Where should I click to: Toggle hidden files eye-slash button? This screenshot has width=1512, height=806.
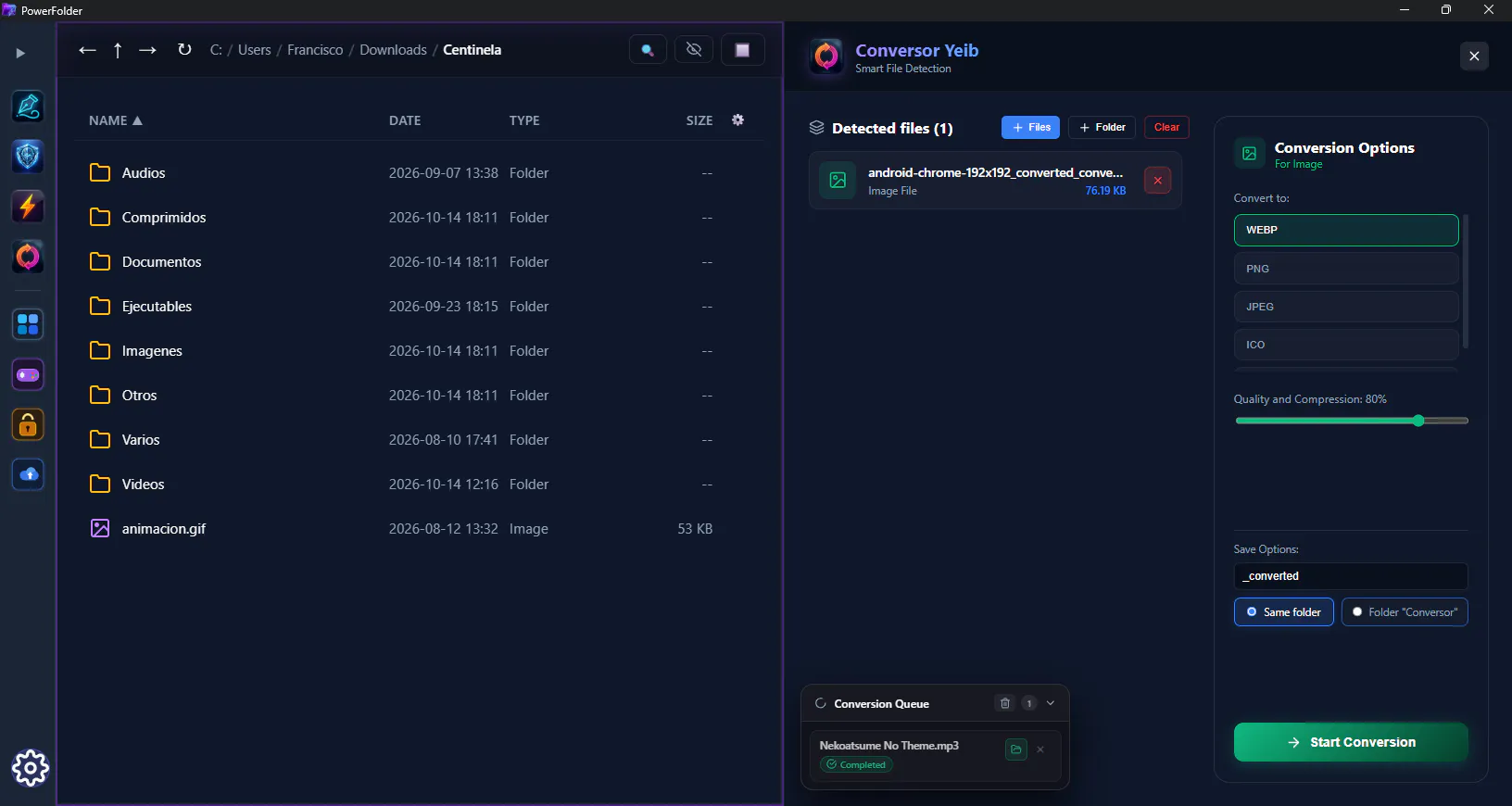point(694,50)
